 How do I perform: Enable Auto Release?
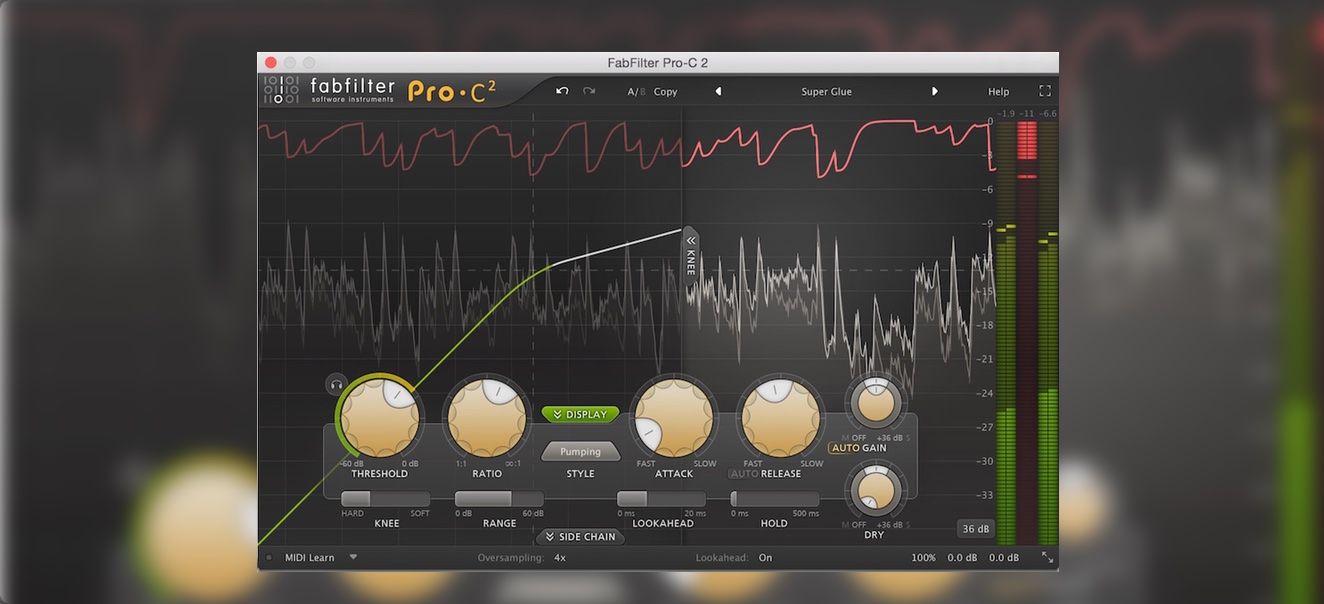(x=745, y=474)
